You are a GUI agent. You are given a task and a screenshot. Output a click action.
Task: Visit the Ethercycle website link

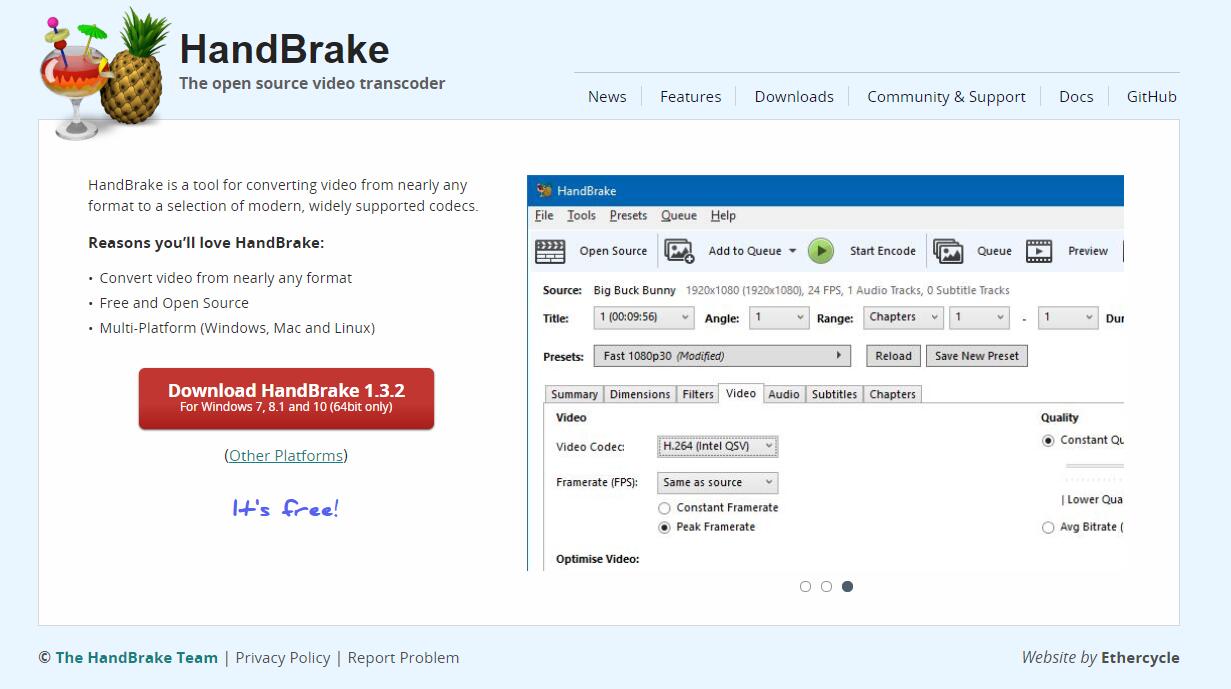click(1140, 657)
